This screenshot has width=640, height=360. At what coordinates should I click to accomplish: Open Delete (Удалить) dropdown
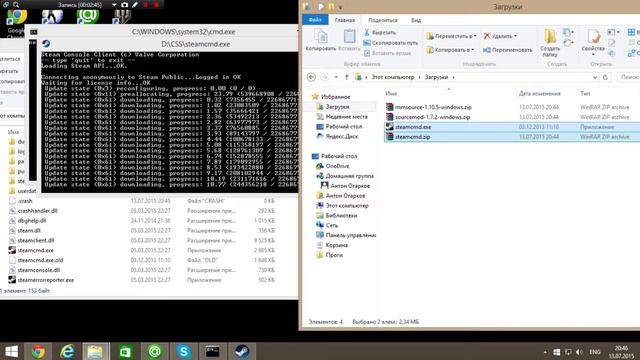500,36
